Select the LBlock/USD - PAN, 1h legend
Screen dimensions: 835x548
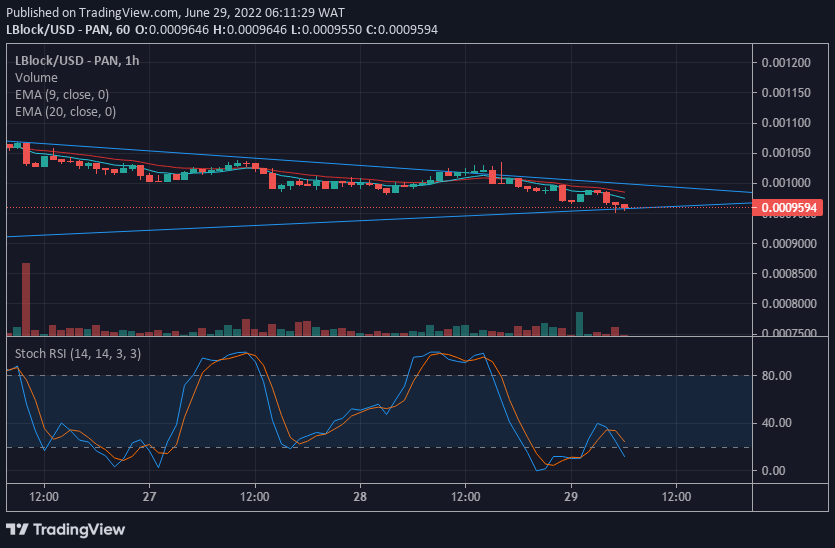tap(77, 61)
